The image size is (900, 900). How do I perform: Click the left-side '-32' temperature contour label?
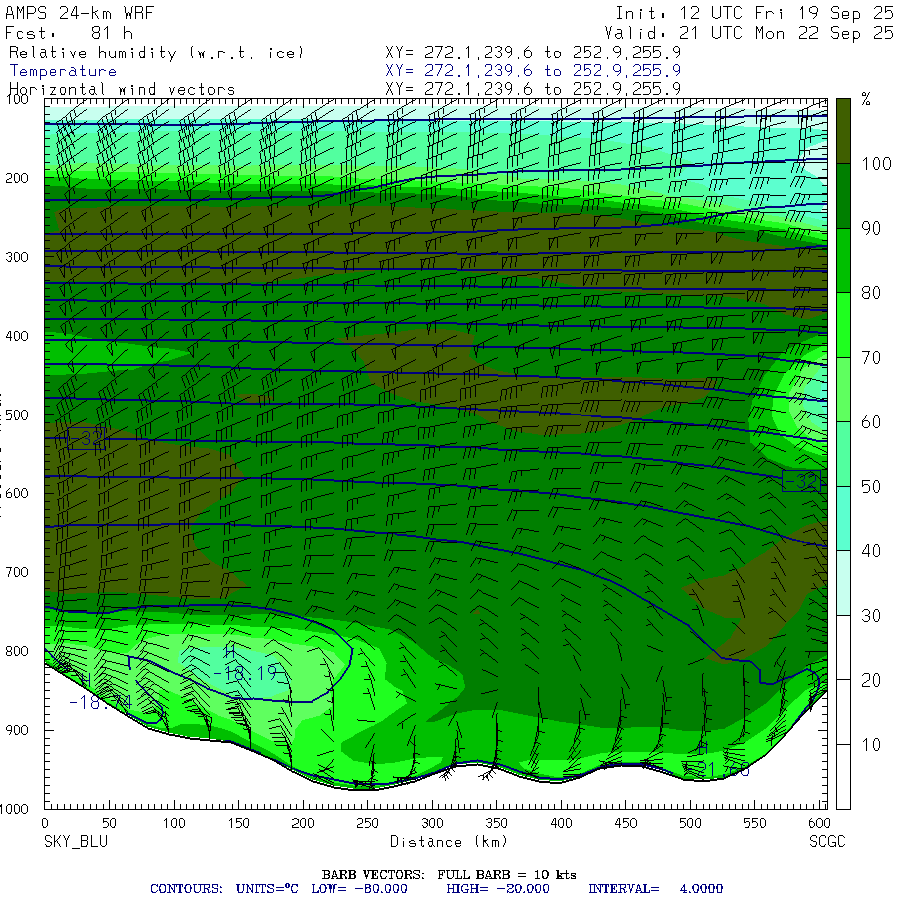[87, 439]
